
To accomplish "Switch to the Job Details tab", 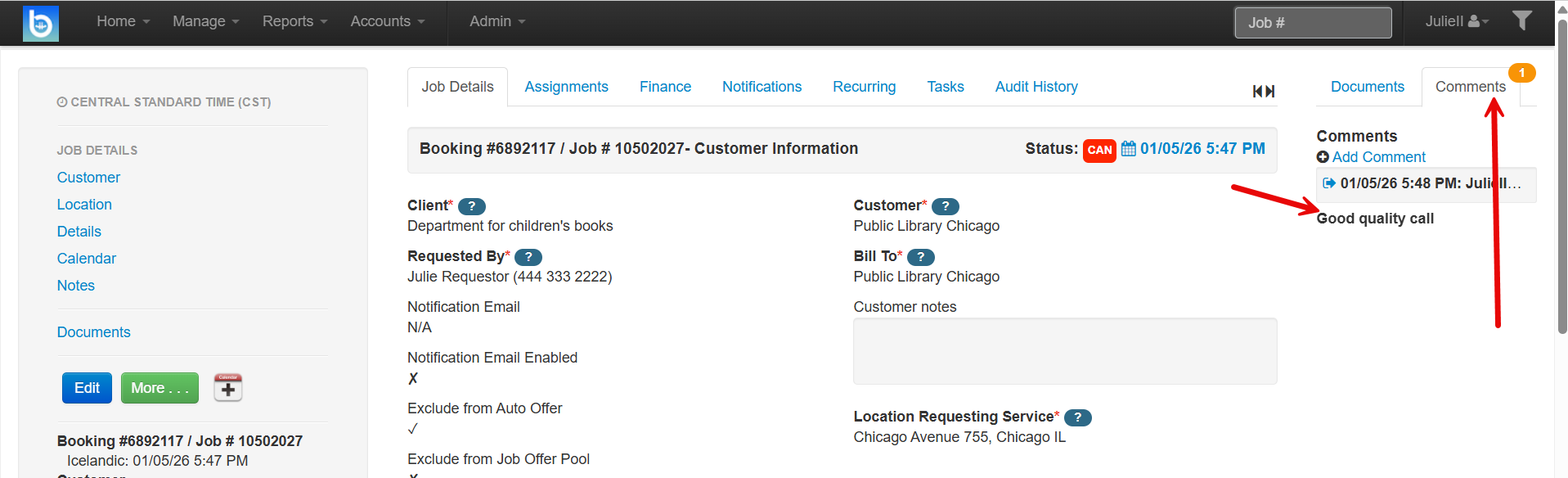I will click(458, 87).
